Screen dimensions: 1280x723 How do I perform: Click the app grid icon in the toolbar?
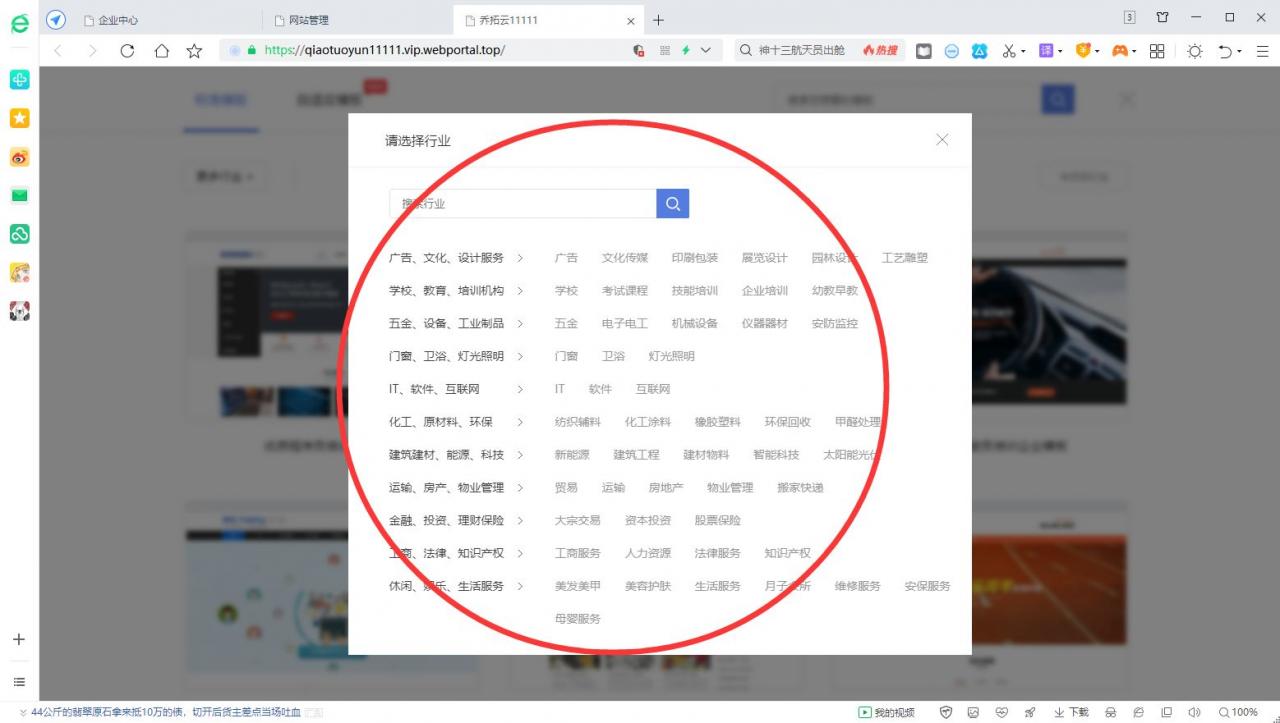pos(1157,50)
